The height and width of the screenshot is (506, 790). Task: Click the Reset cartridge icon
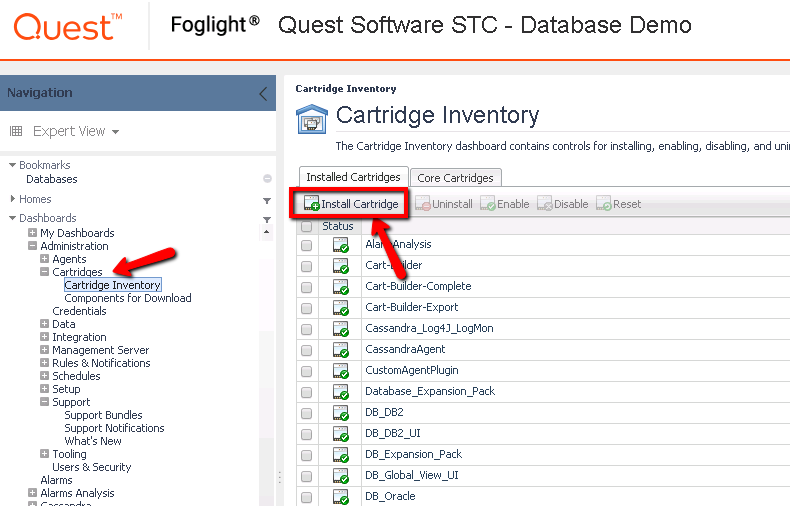pos(604,204)
